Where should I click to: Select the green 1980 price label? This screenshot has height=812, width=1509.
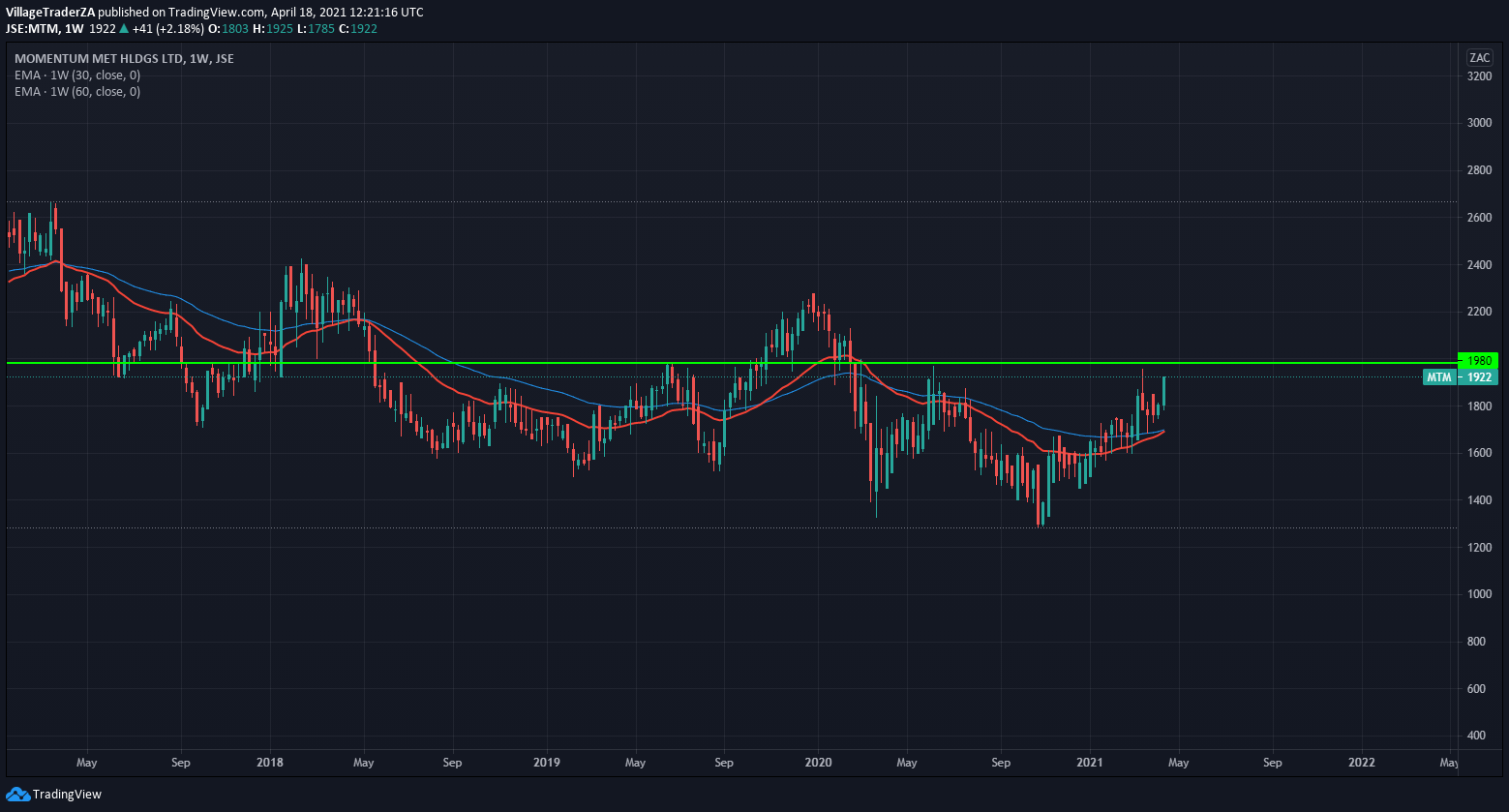tap(1481, 360)
